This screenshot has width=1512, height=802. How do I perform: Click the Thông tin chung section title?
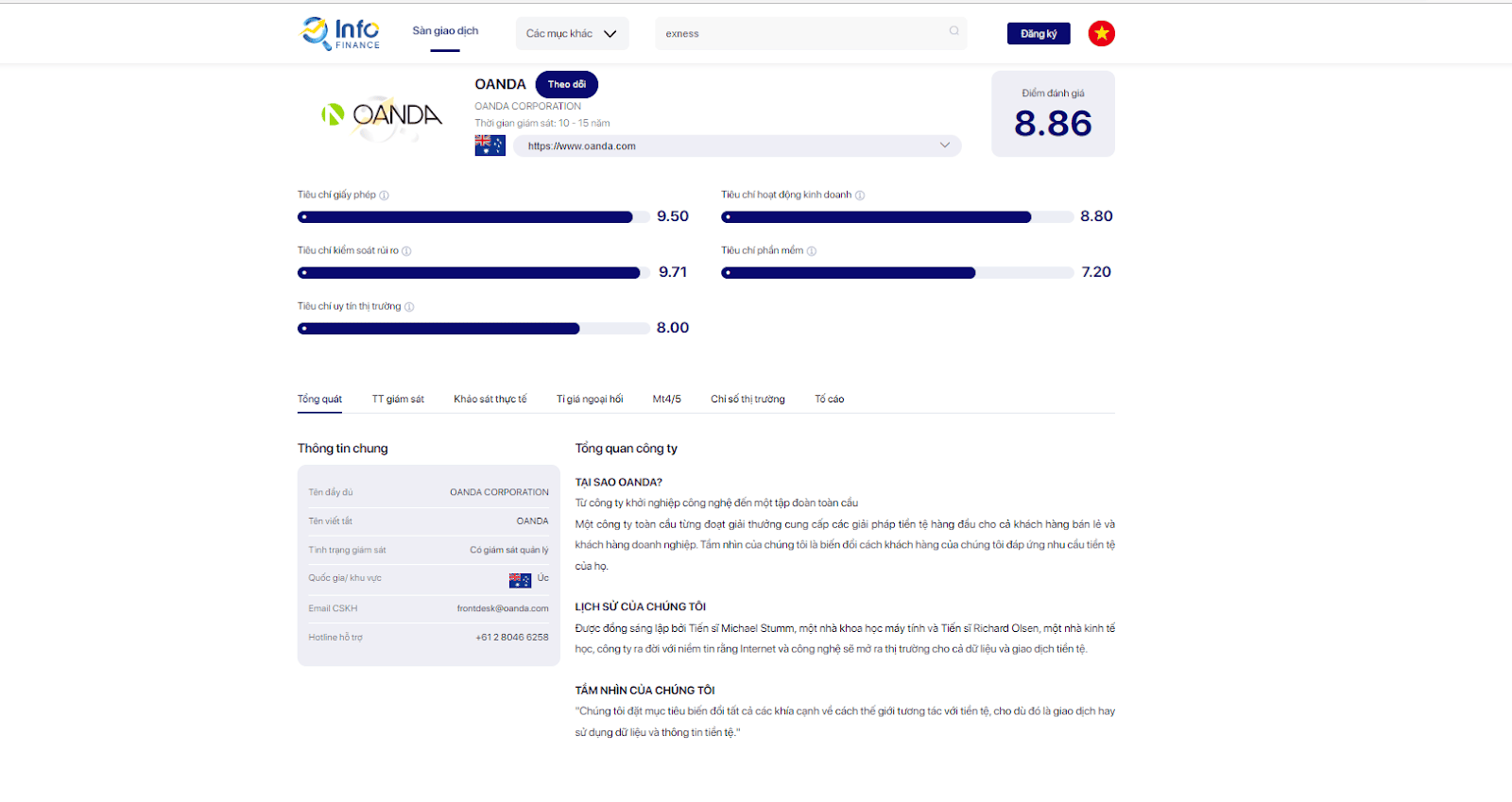[342, 449]
